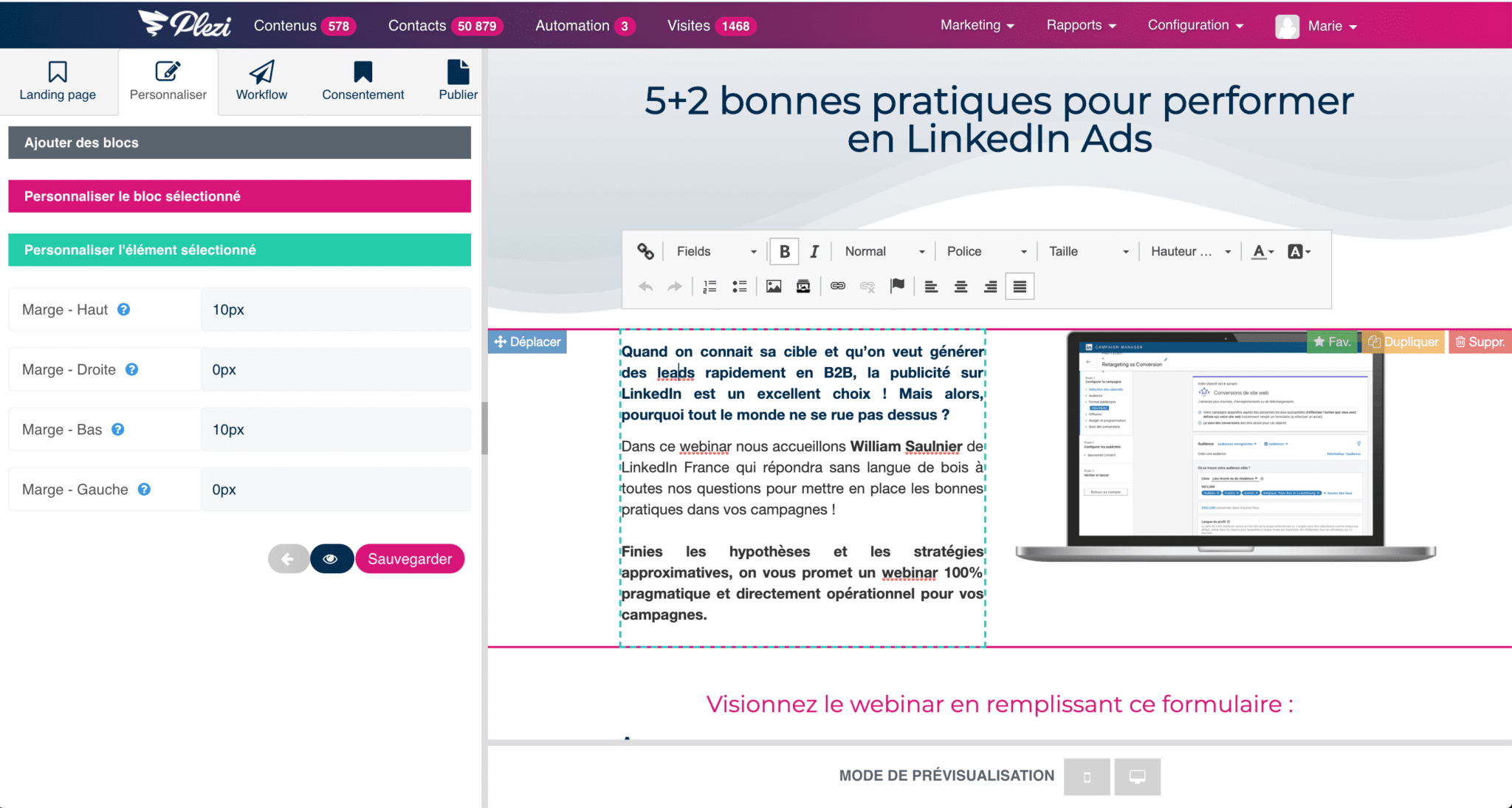
Task: Click the Marge - Gauche value field
Action: point(336,489)
